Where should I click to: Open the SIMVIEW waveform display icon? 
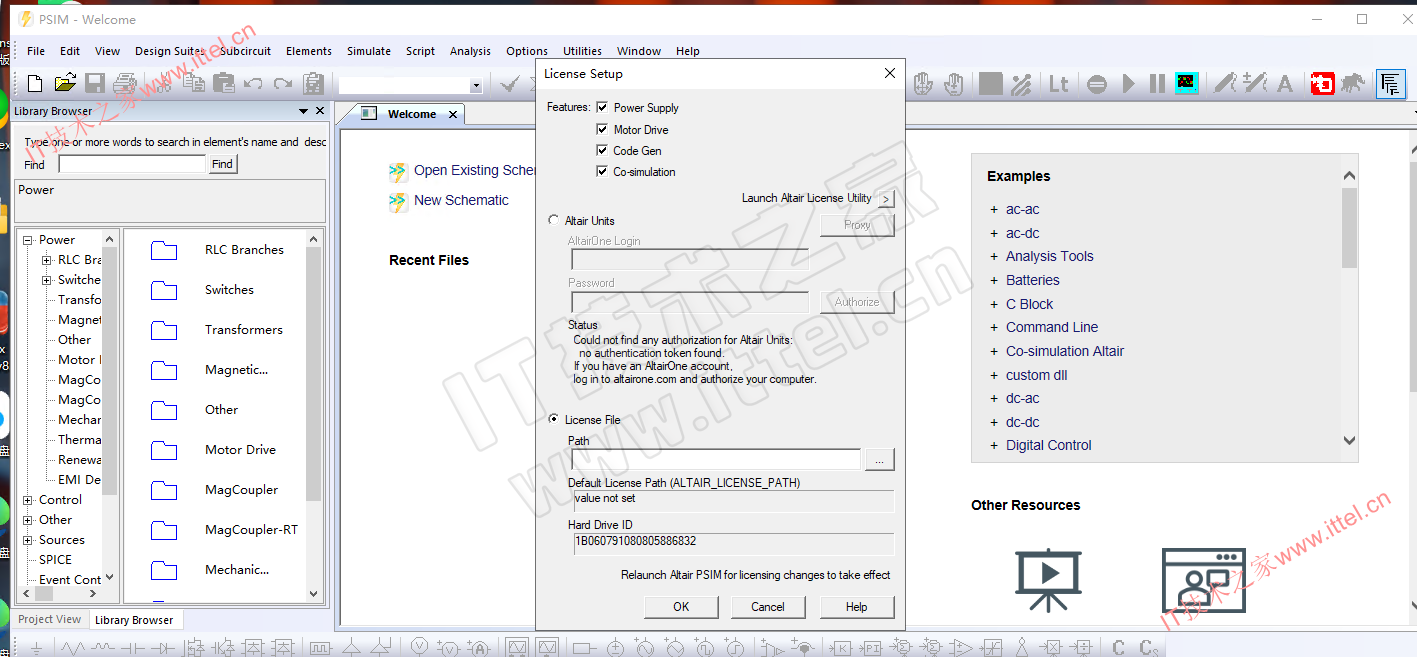point(1187,84)
